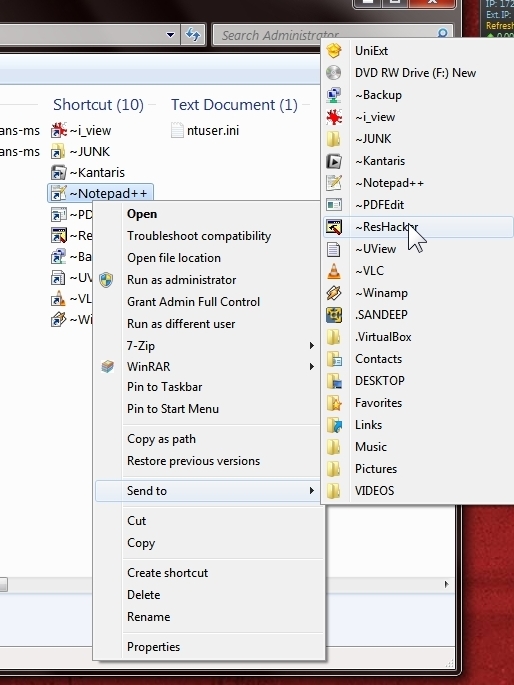514x685 pixels.
Task: Choose Restore previous versions
Action: (x=193, y=461)
